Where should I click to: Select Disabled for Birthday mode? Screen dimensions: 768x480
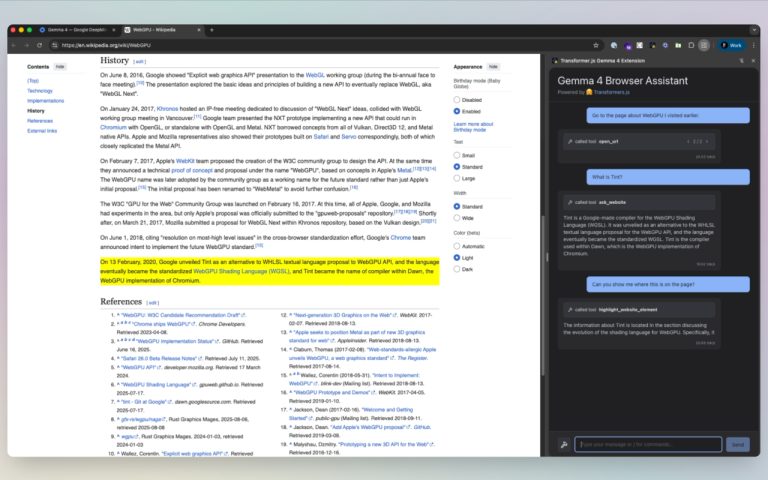pos(456,100)
